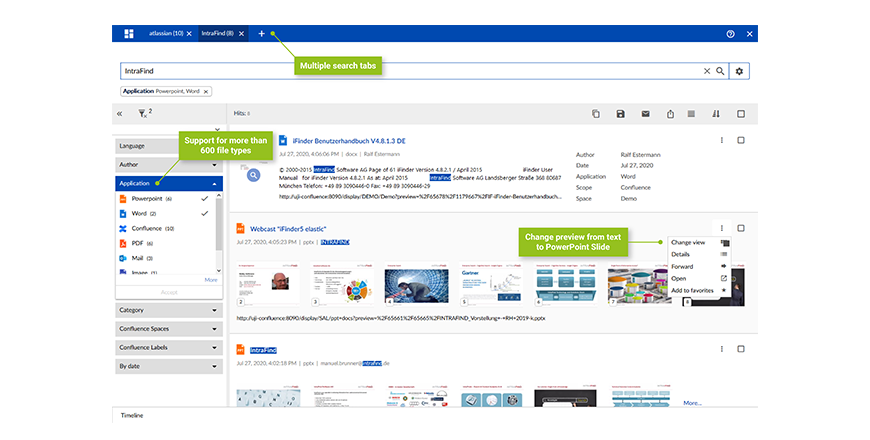Select the Confluence application filter

(x=165, y=228)
